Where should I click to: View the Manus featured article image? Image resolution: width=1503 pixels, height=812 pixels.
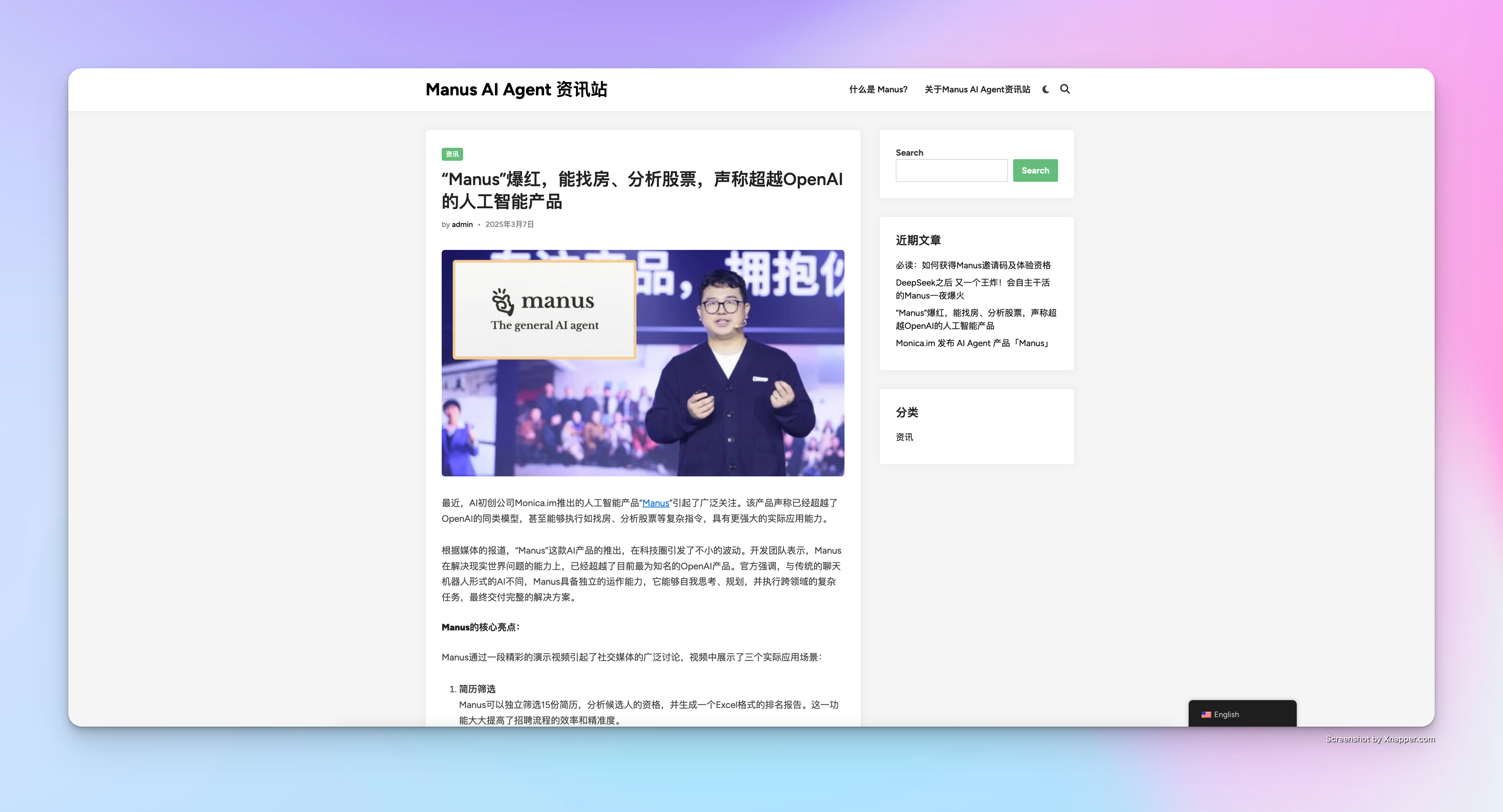[643, 363]
